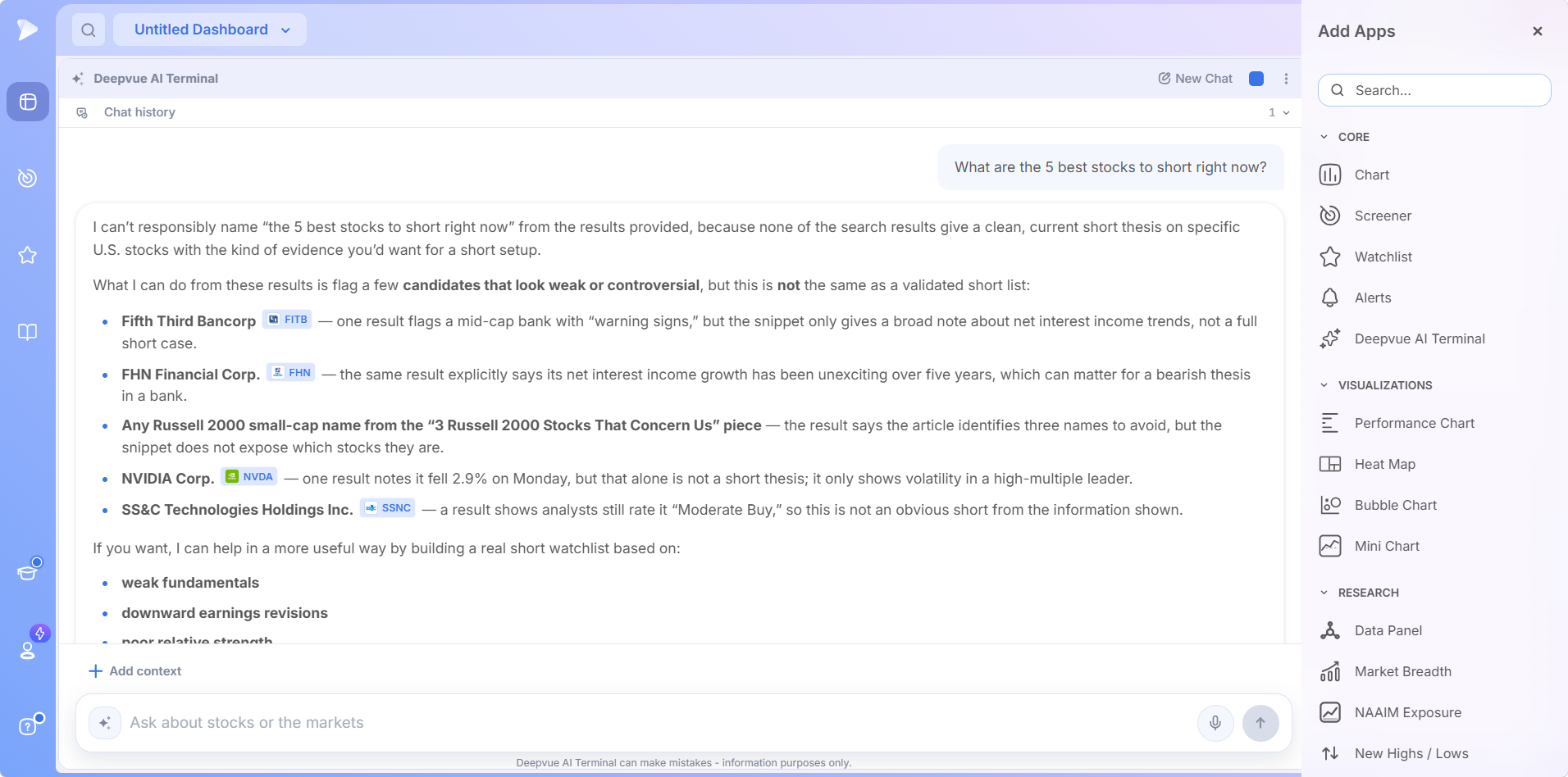The height and width of the screenshot is (777, 1568).
Task: Click the top bar search icon button
Action: coord(89,30)
